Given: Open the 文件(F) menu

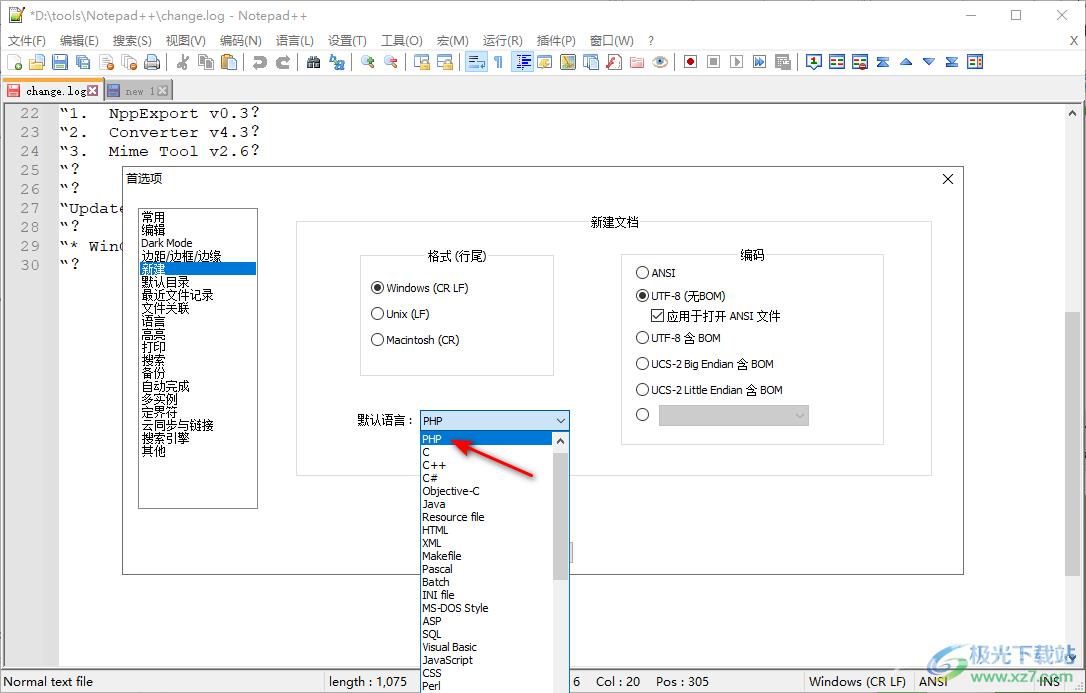Looking at the screenshot, I should pos(27,41).
